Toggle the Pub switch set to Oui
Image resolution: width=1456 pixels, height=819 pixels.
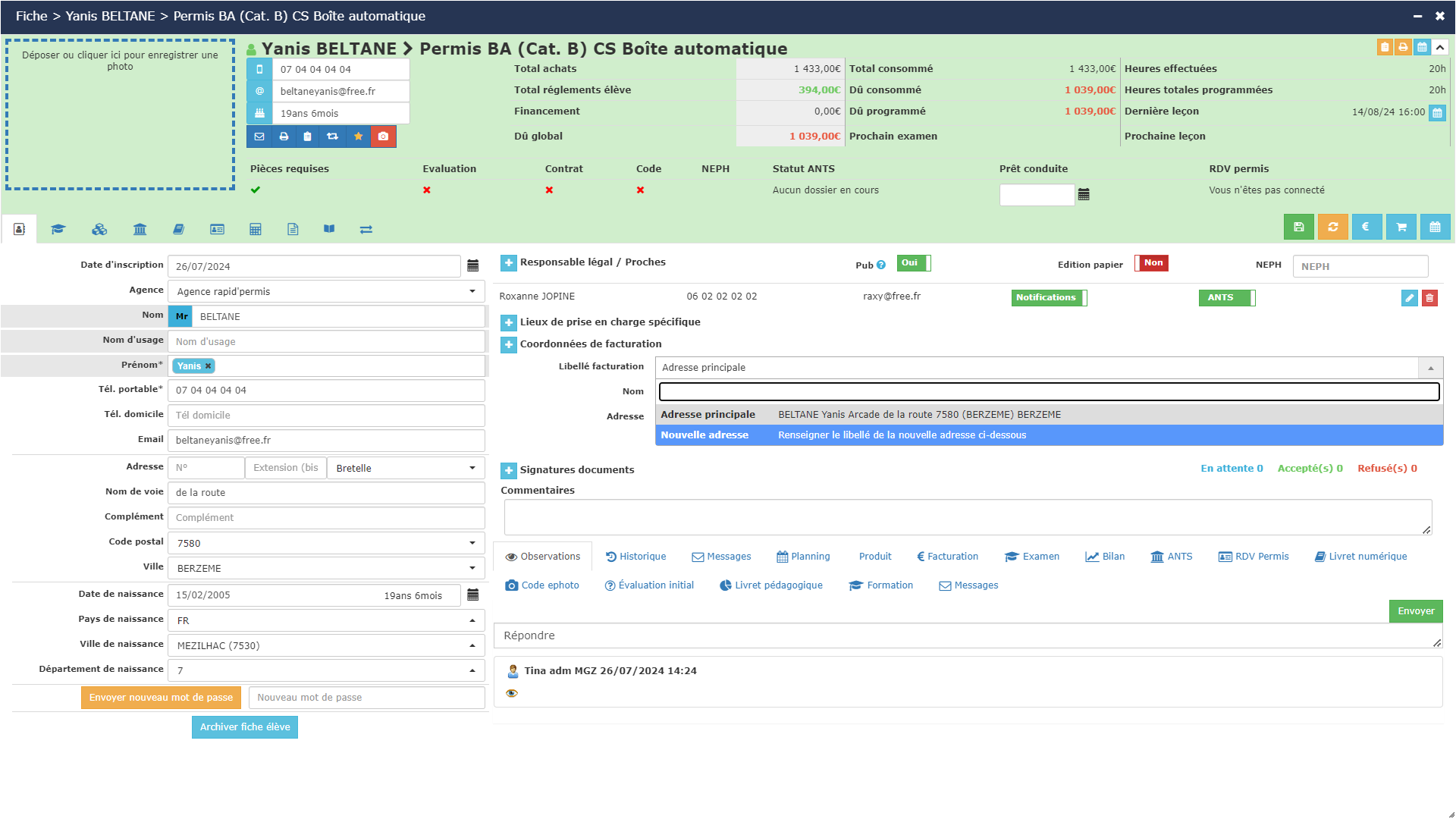[x=913, y=263]
